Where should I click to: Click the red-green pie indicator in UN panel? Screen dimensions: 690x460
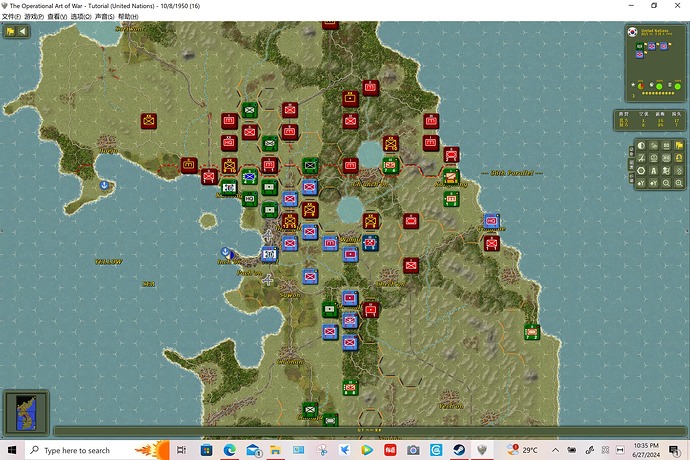(x=641, y=86)
